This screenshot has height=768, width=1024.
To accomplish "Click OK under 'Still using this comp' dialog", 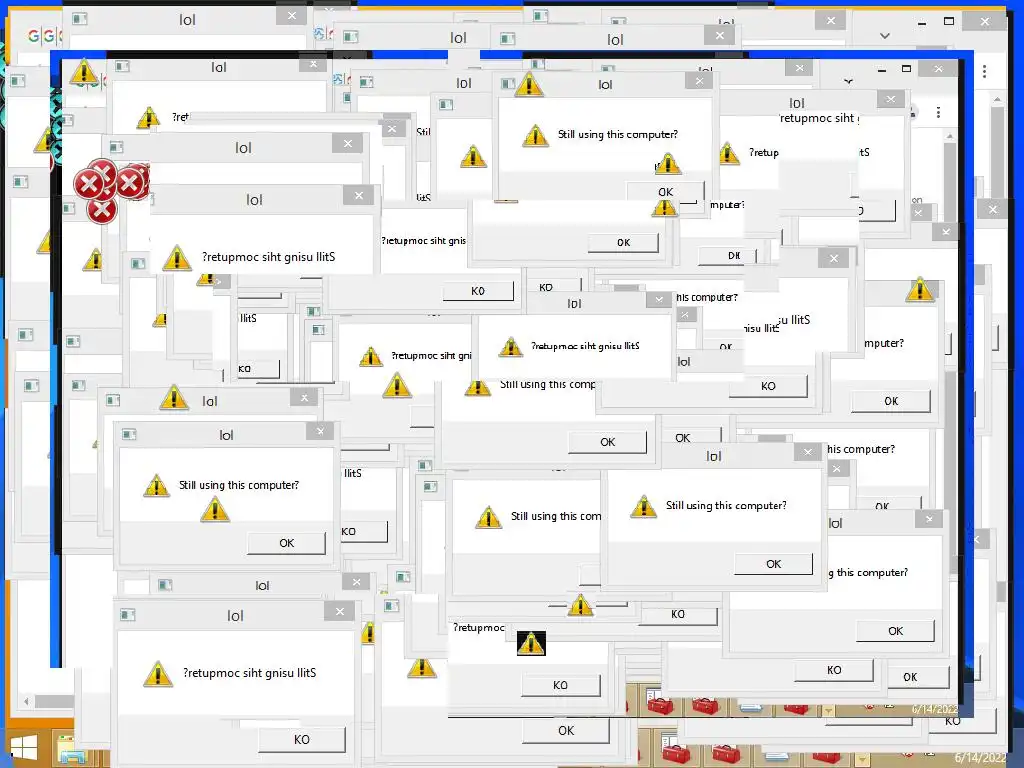I will pos(607,442).
